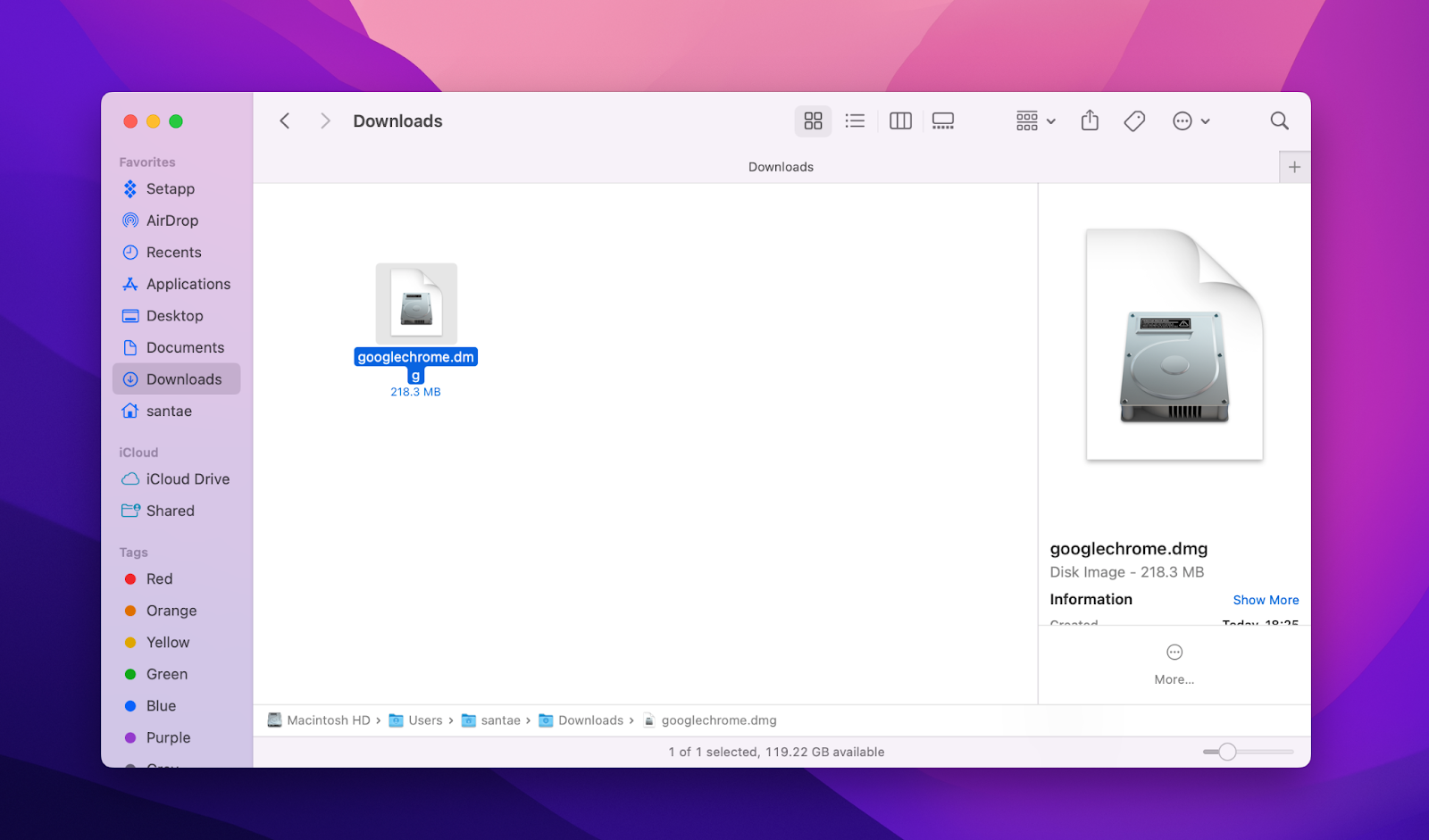Open Setapp in the sidebar
1429x840 pixels.
click(177, 189)
